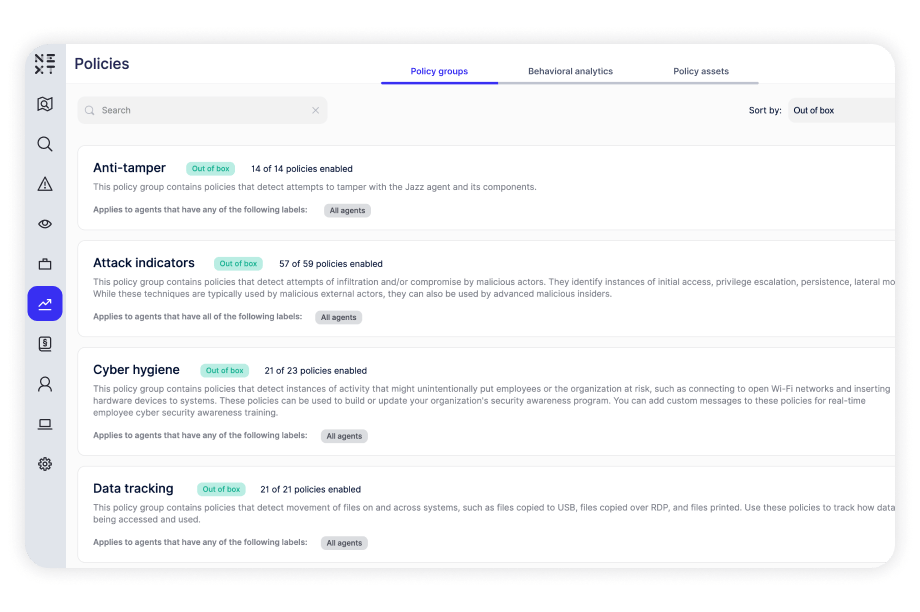The width and height of the screenshot is (920, 612).
Task: Open the alerts triangle icon in sidebar
Action: point(45,184)
